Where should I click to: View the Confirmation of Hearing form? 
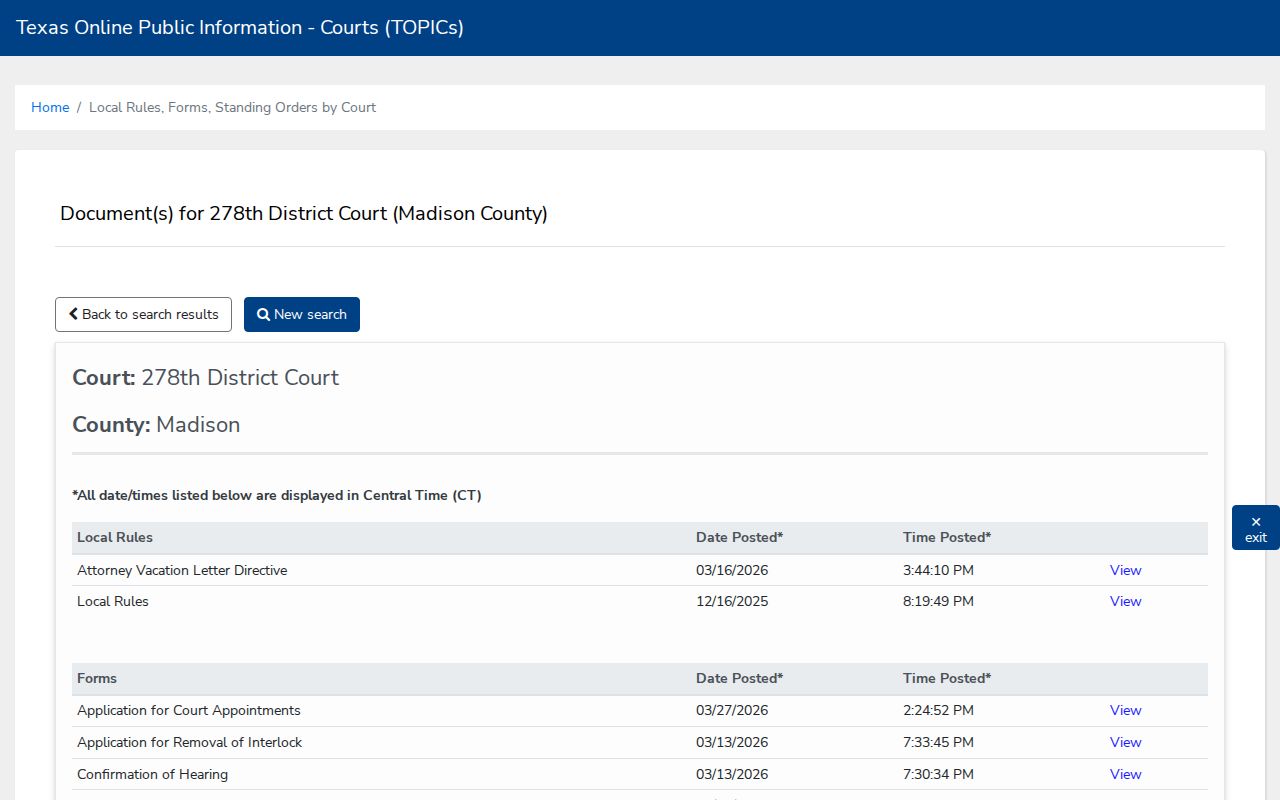tap(1125, 774)
